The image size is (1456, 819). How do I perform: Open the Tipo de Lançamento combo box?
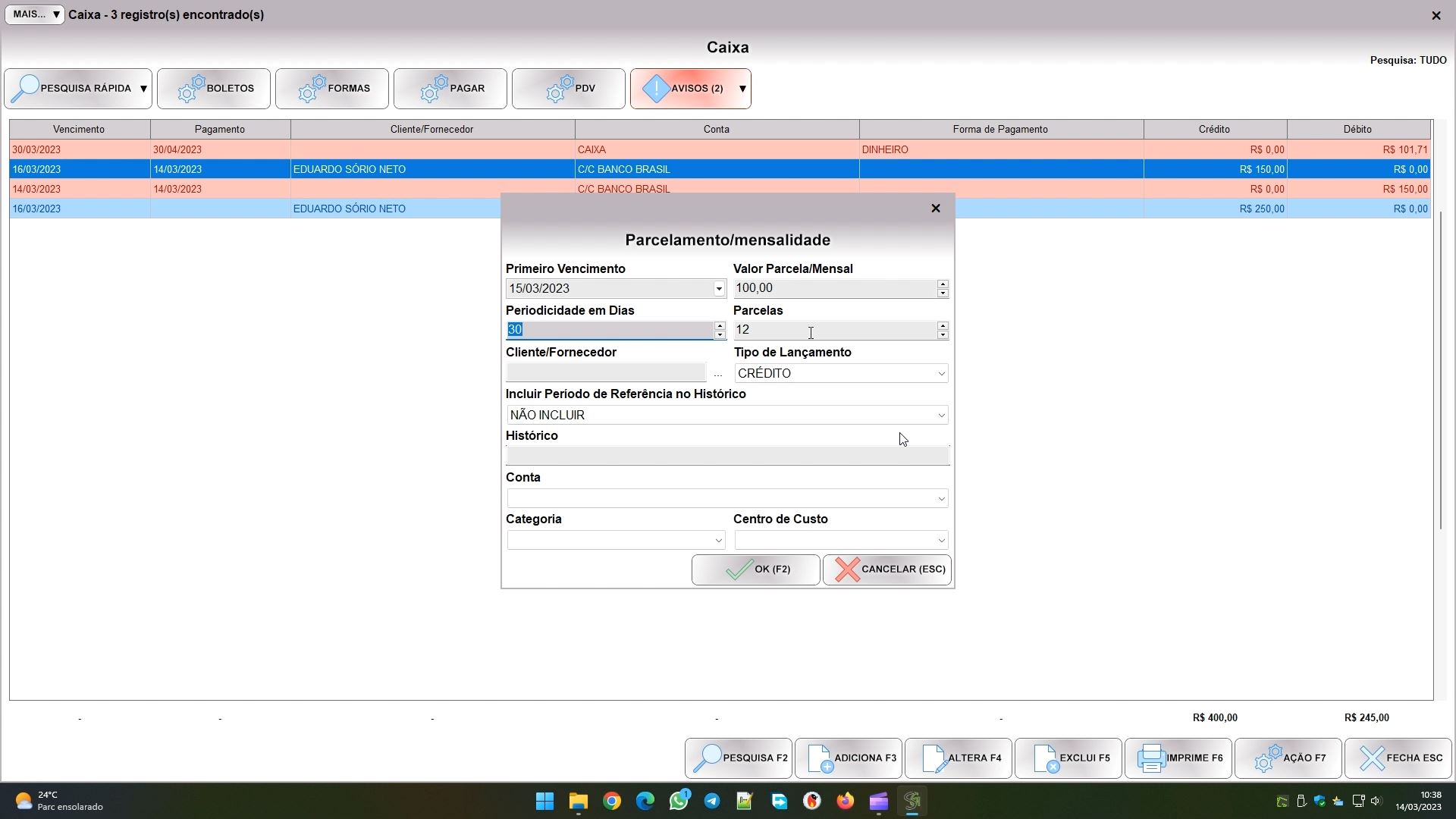(x=841, y=373)
